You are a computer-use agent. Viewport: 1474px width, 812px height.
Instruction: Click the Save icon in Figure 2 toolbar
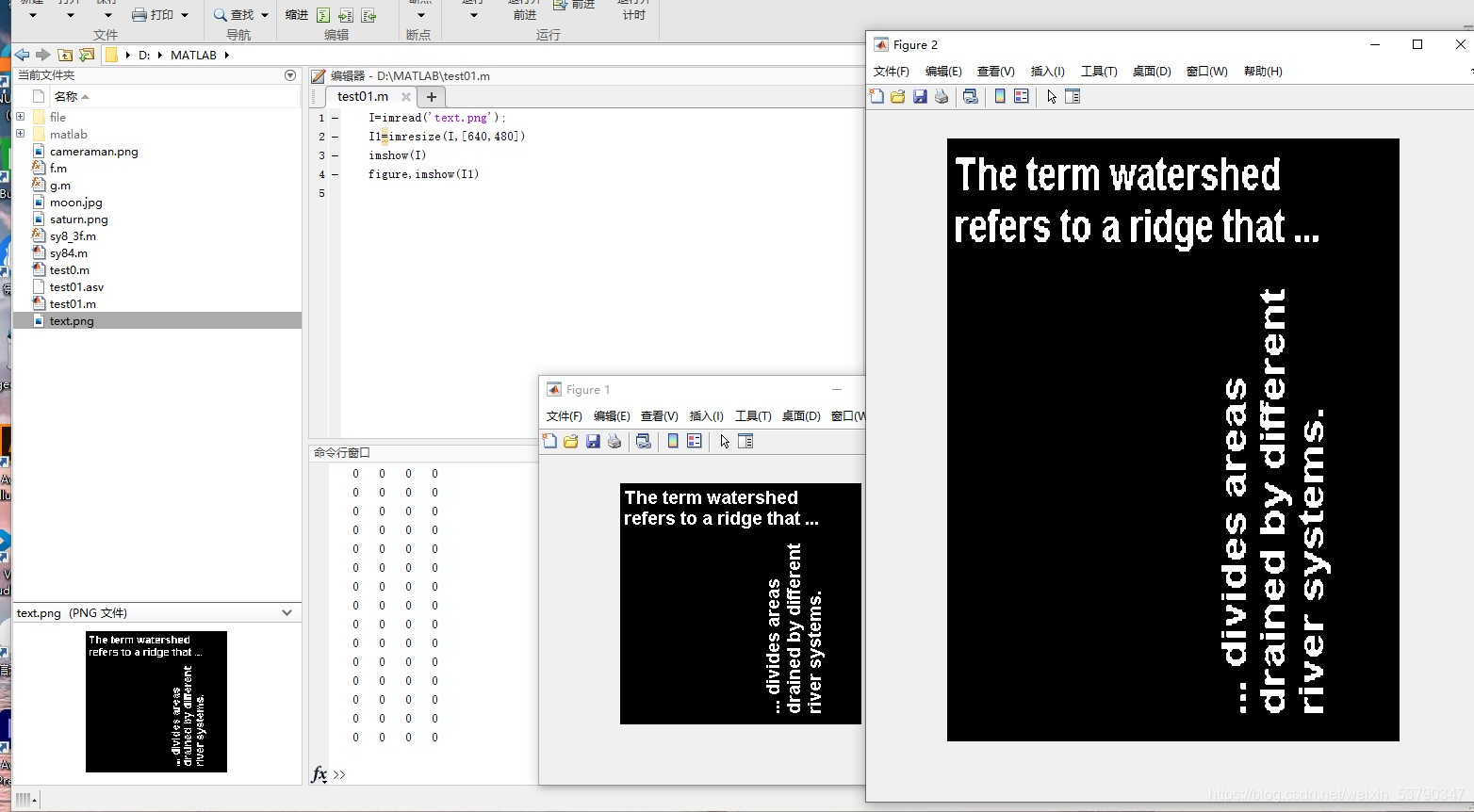pos(920,96)
